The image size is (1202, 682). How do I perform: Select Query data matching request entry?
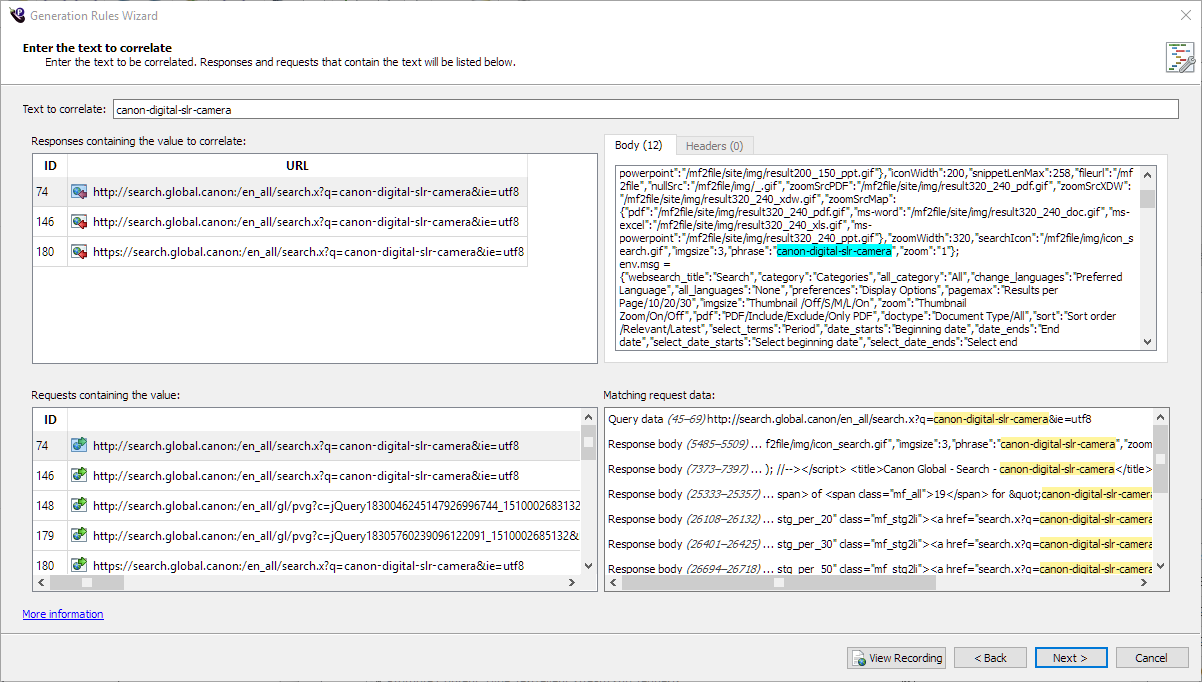pyautogui.click(x=850, y=419)
